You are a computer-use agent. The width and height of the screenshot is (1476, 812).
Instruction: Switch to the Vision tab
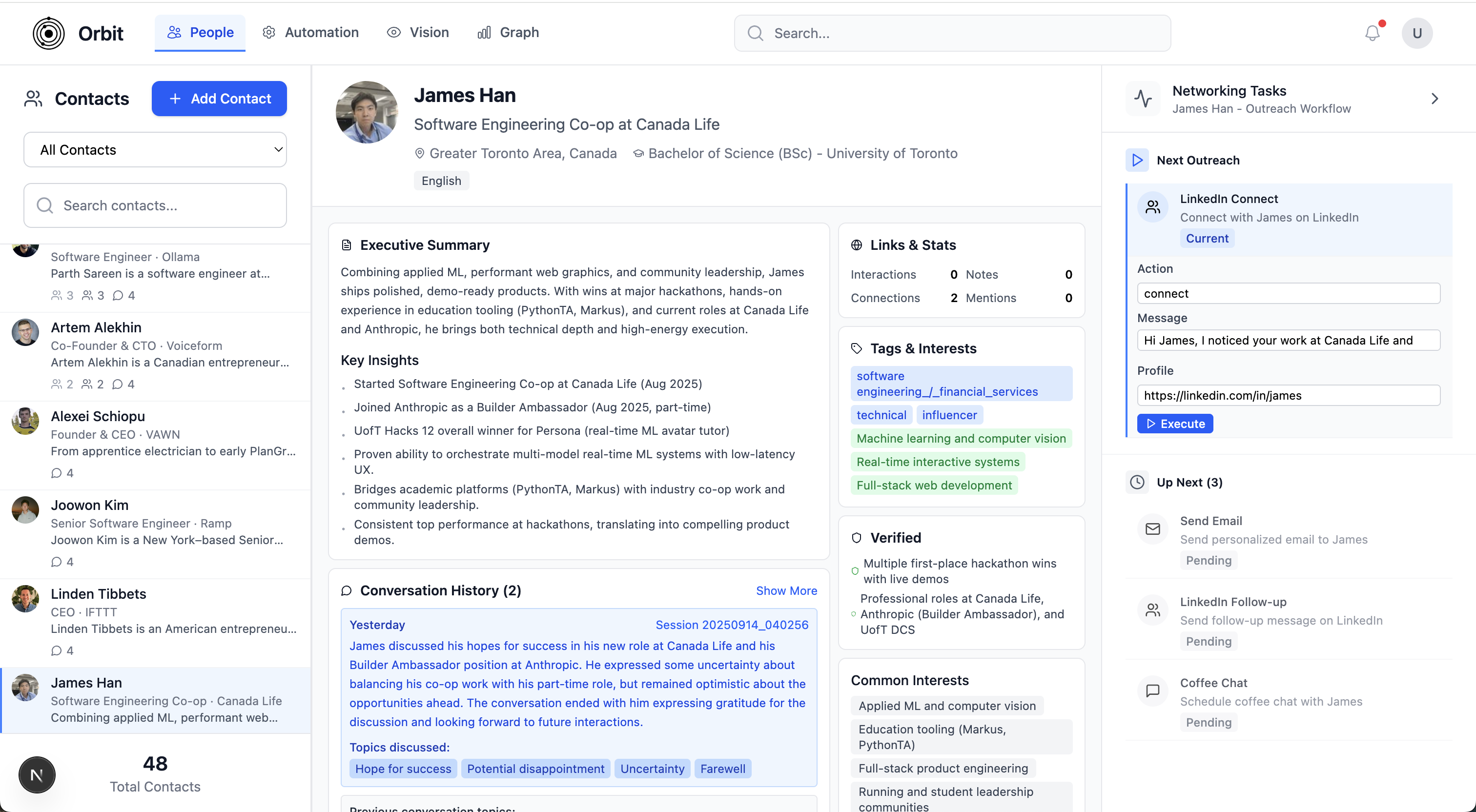point(418,33)
